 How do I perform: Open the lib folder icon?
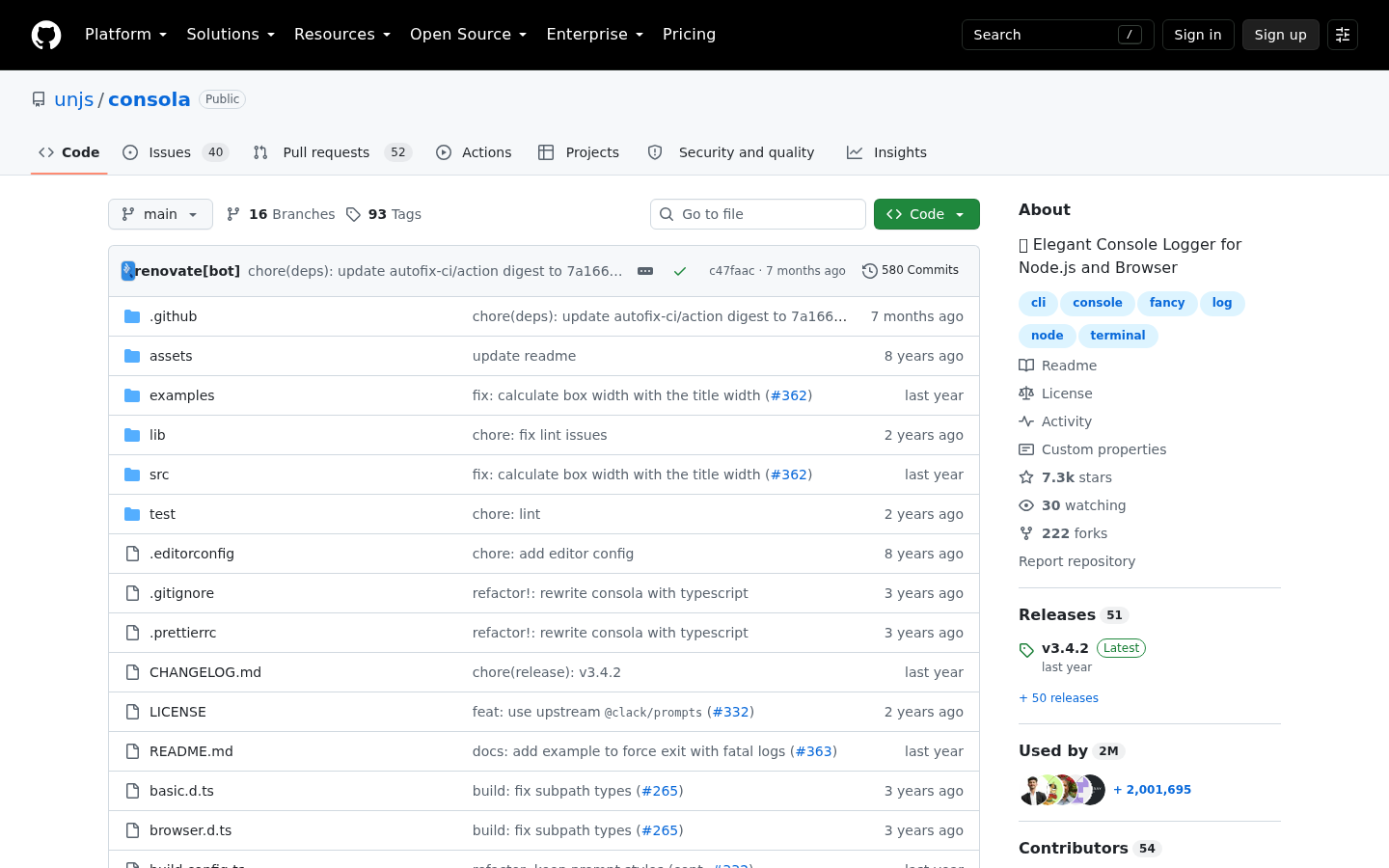(x=132, y=435)
